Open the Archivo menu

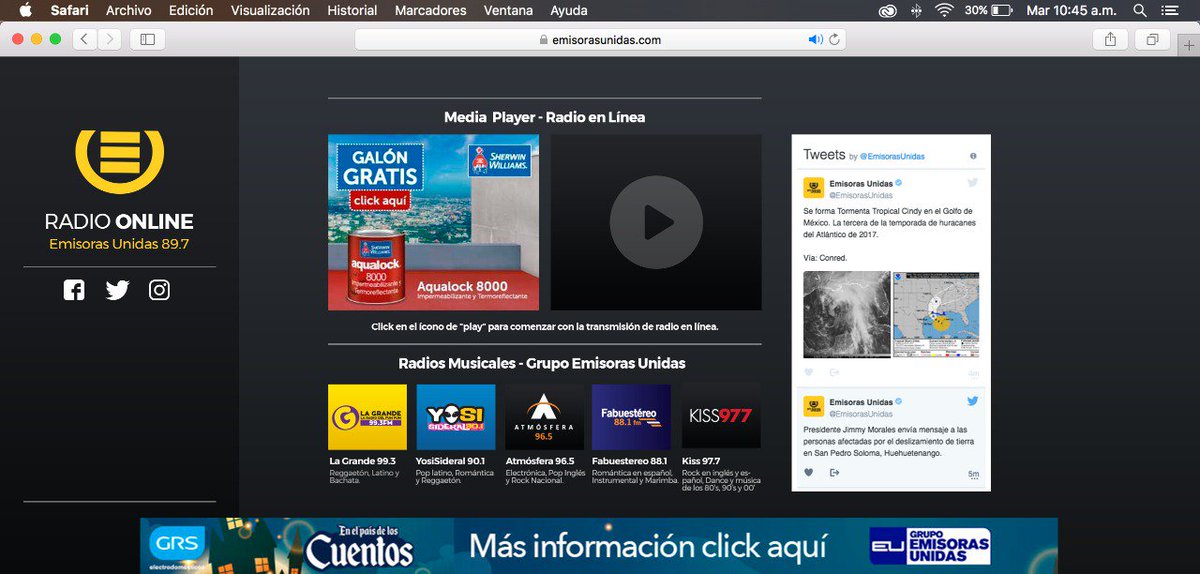129,10
